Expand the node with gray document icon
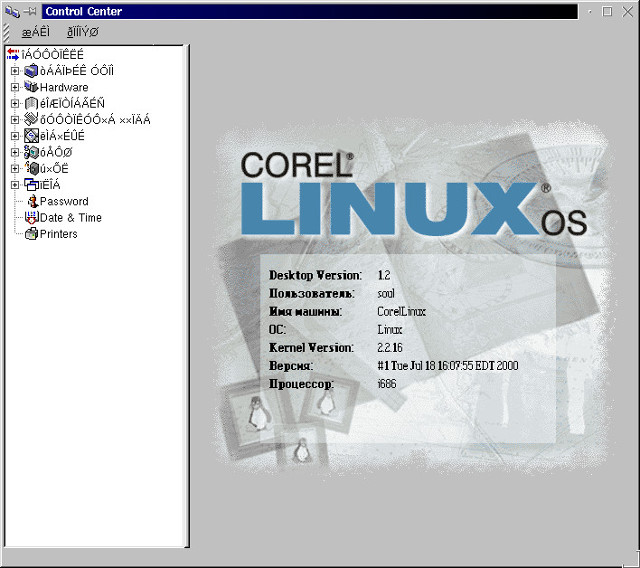 point(15,103)
